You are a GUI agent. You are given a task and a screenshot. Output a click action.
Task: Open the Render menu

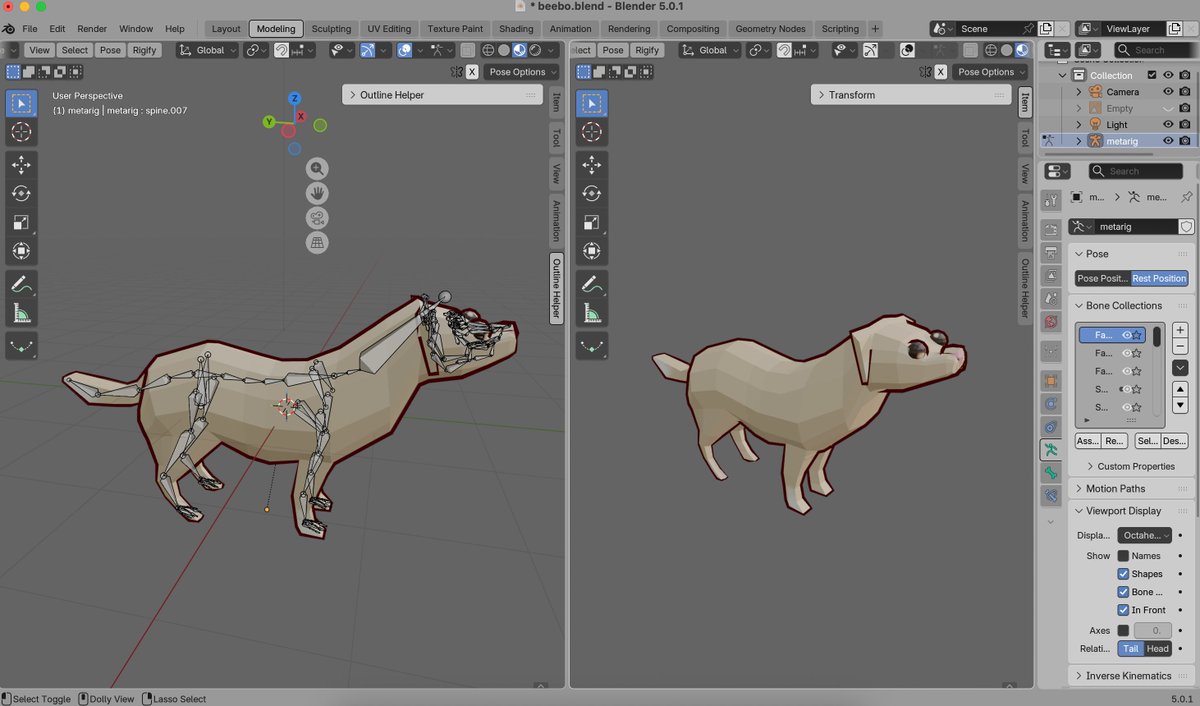tap(92, 29)
